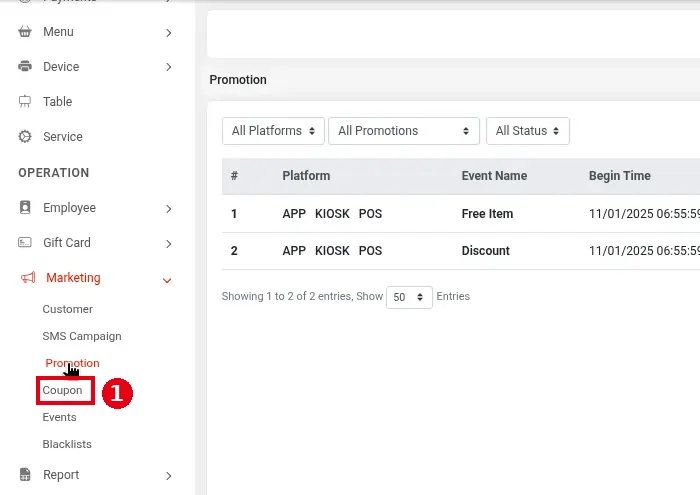700x495 pixels.
Task: Click the Marketing megaphone icon
Action: coord(28,278)
